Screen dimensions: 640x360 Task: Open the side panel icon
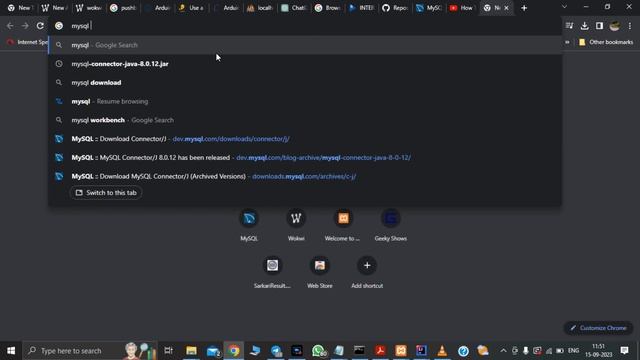(x=599, y=26)
